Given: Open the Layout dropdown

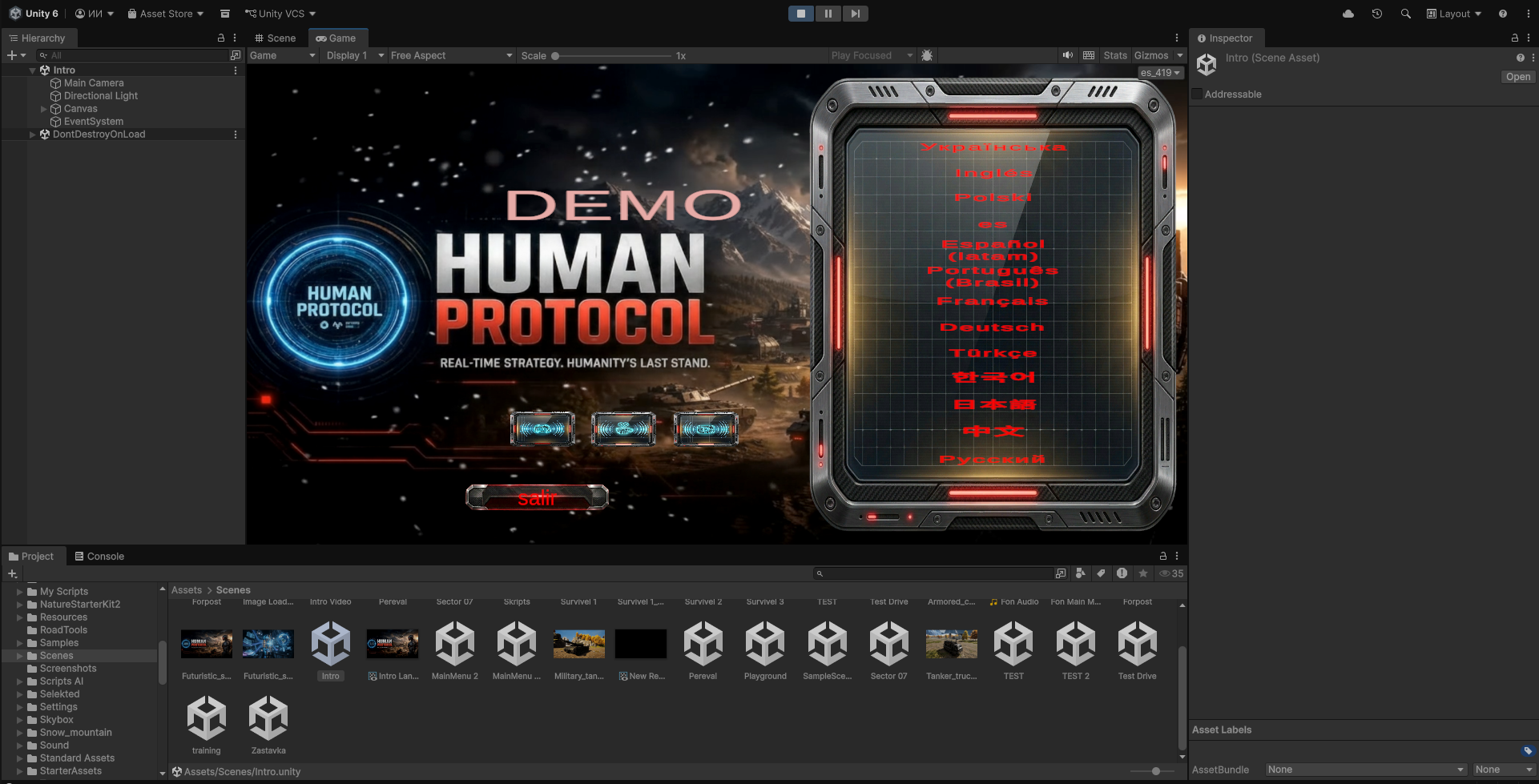Looking at the screenshot, I should (1453, 14).
